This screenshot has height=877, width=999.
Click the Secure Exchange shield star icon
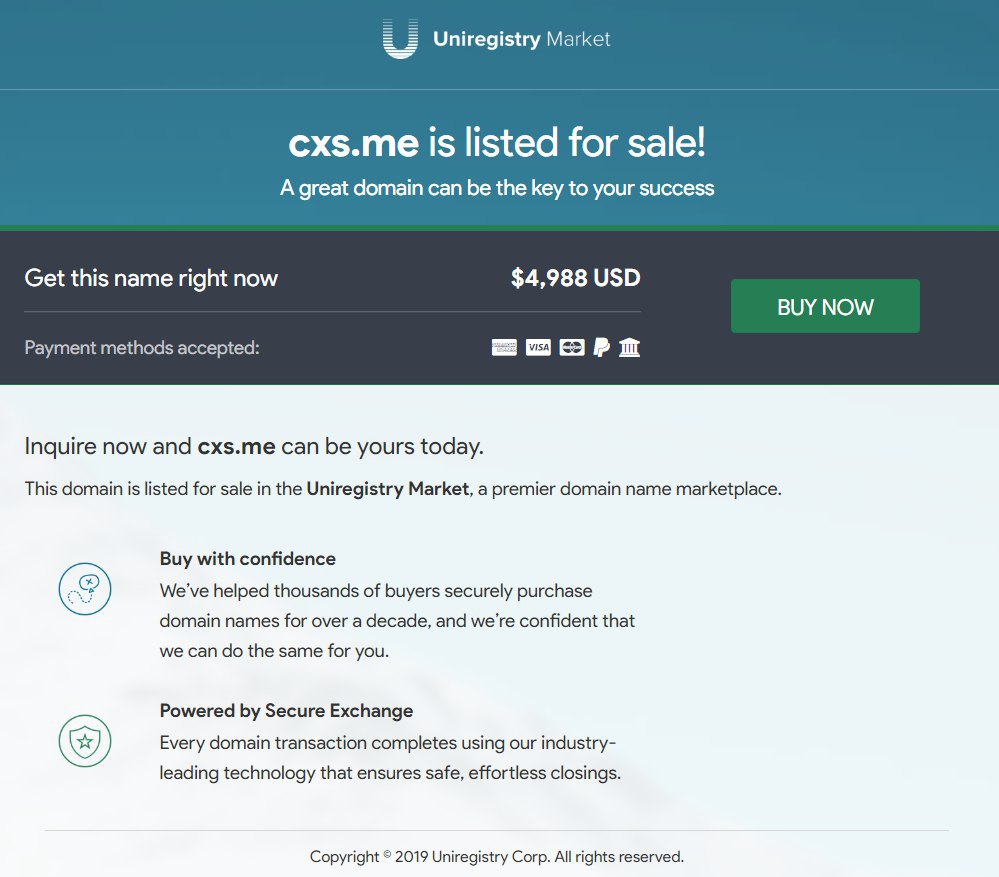point(85,741)
